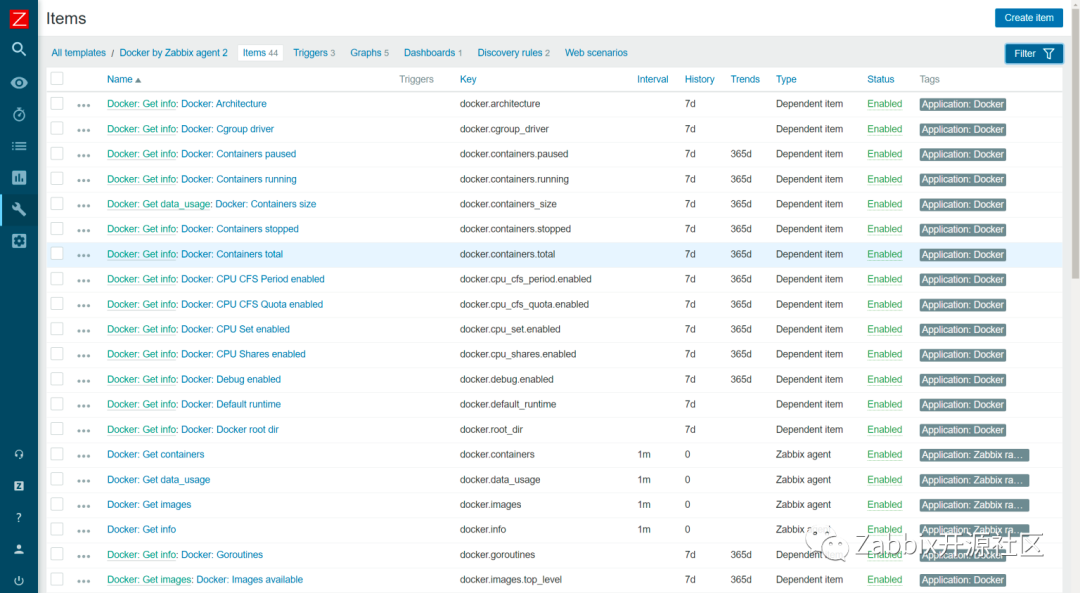Open actions menu for Containers total row
This screenshot has width=1080, height=593.
click(x=83, y=256)
